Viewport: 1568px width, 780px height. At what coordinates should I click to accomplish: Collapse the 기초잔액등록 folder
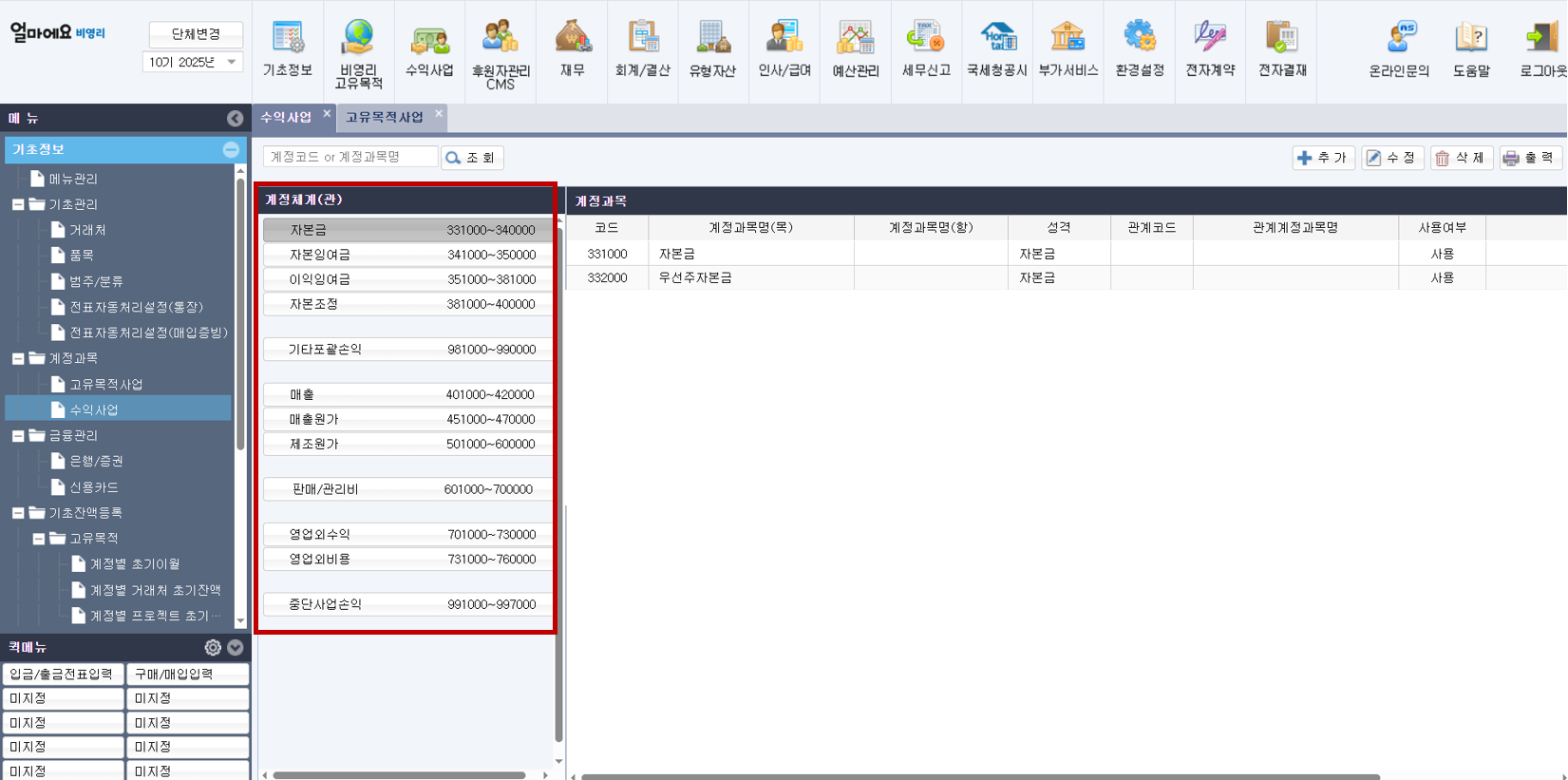pos(18,512)
